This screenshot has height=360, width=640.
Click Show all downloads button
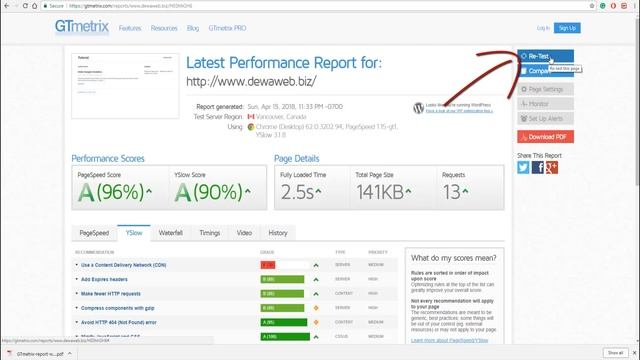[616, 353]
